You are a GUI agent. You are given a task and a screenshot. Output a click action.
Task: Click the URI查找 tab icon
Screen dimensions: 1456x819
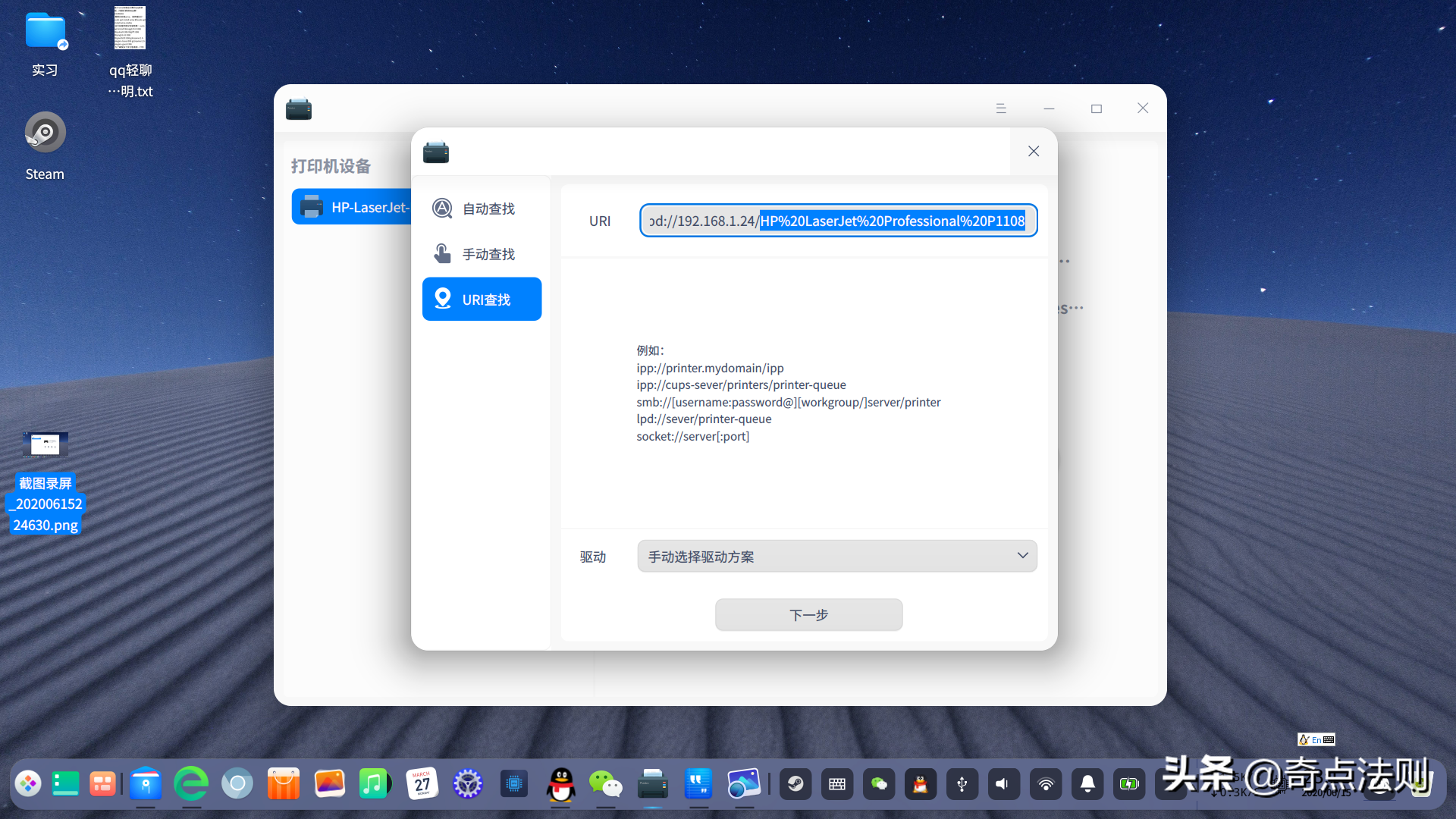coord(442,299)
